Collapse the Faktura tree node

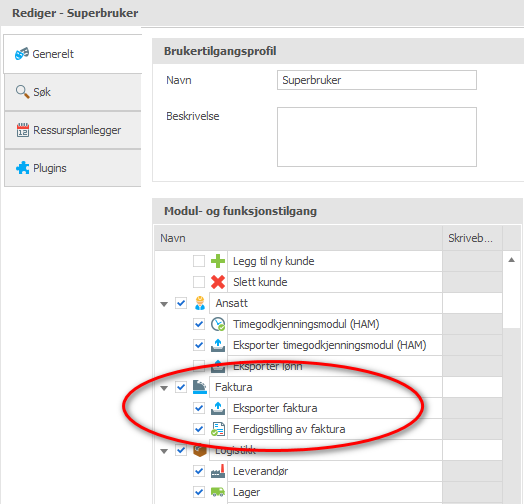164,388
